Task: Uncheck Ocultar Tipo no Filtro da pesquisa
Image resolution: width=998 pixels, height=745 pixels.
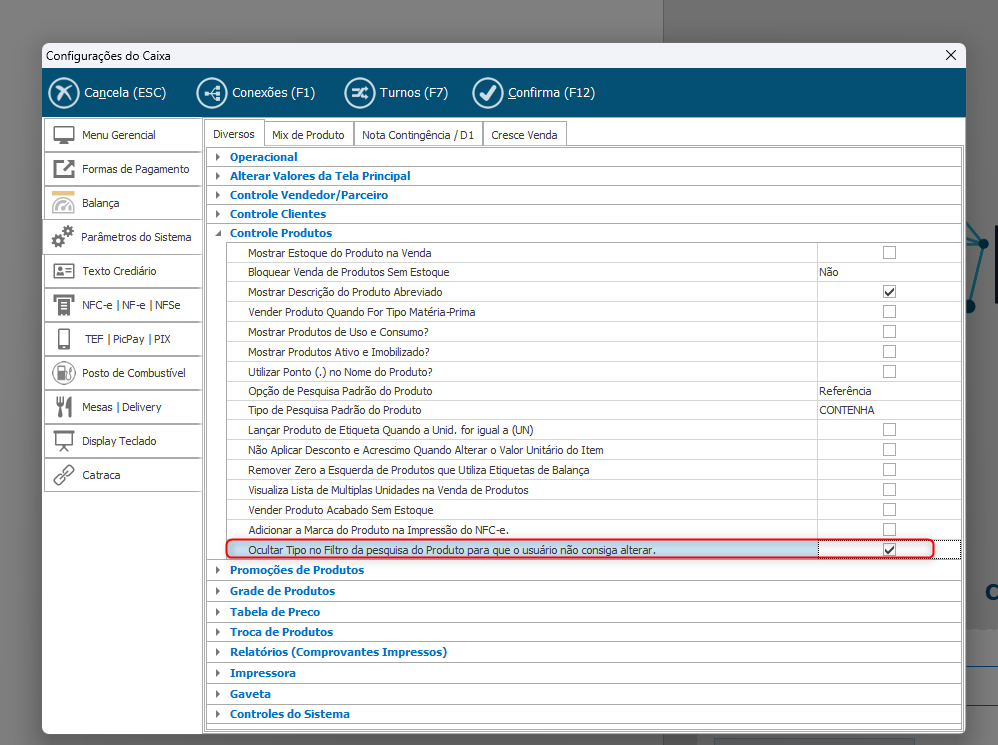Action: (889, 549)
